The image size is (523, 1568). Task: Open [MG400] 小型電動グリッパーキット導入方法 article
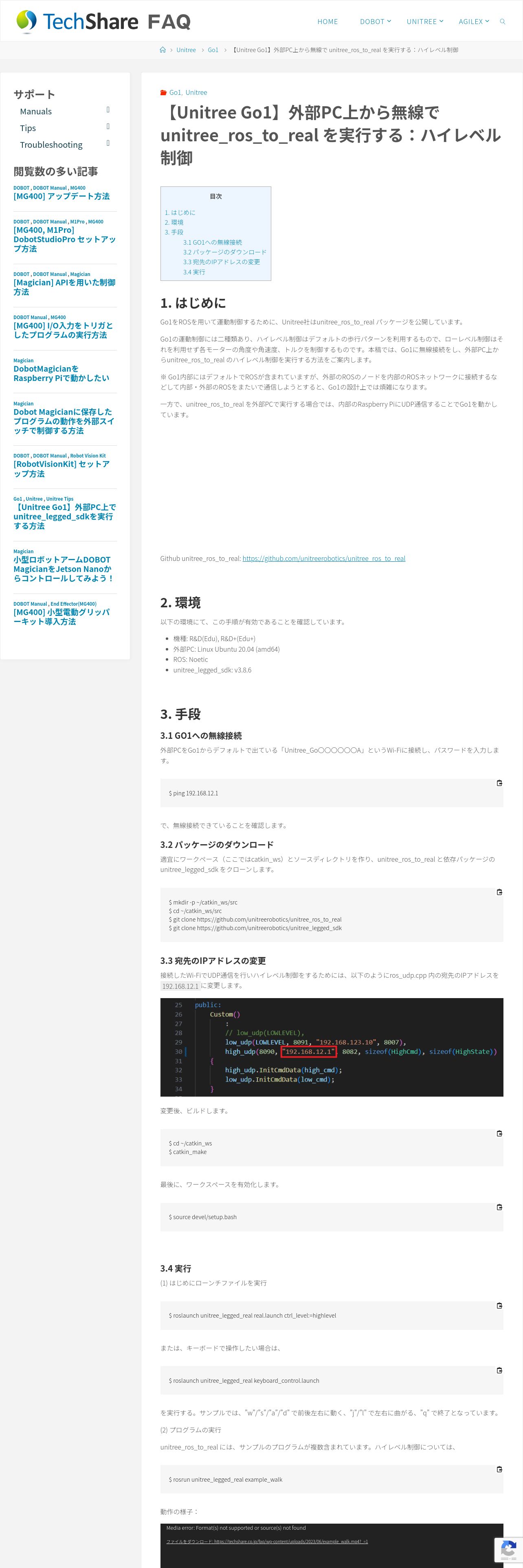tap(62, 617)
